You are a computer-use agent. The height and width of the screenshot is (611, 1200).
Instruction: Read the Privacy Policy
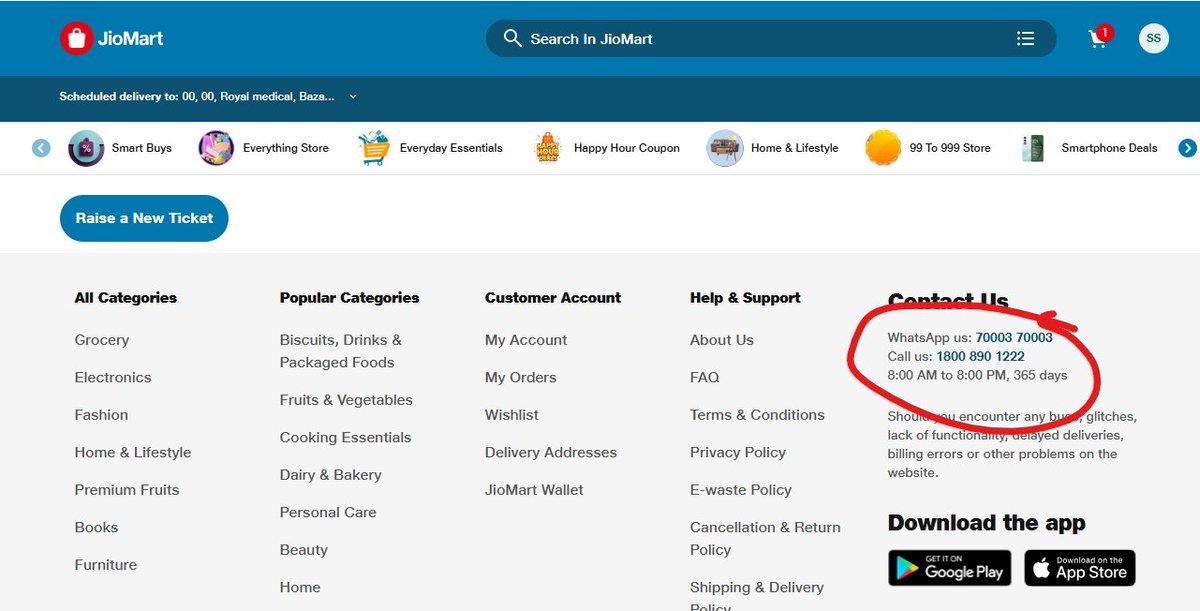(x=738, y=452)
